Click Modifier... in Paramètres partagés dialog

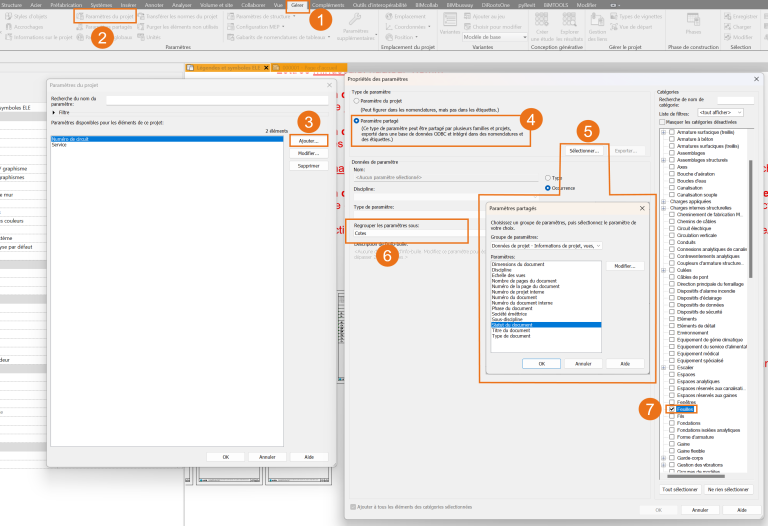point(624,266)
